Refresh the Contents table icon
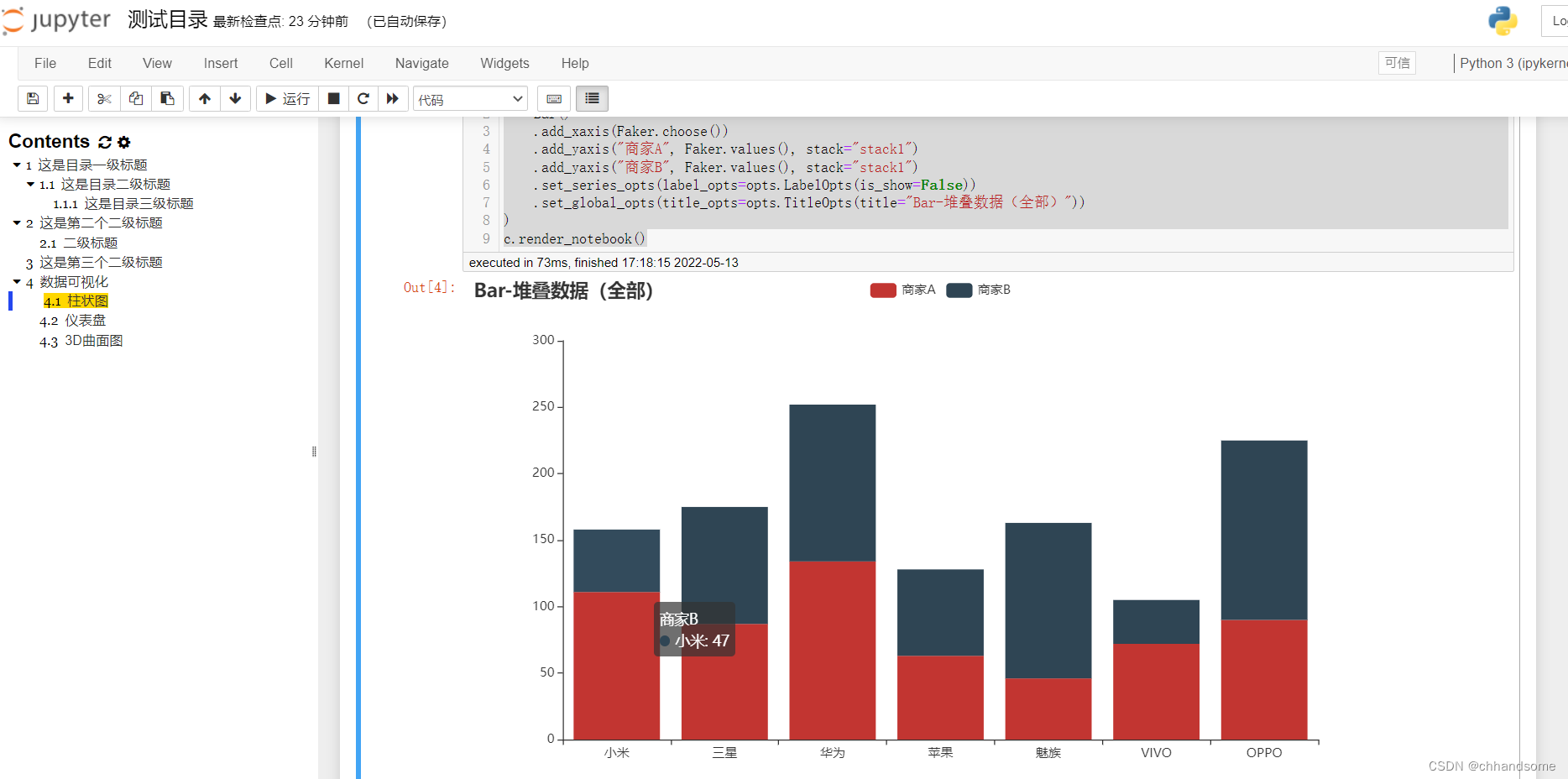 click(105, 142)
